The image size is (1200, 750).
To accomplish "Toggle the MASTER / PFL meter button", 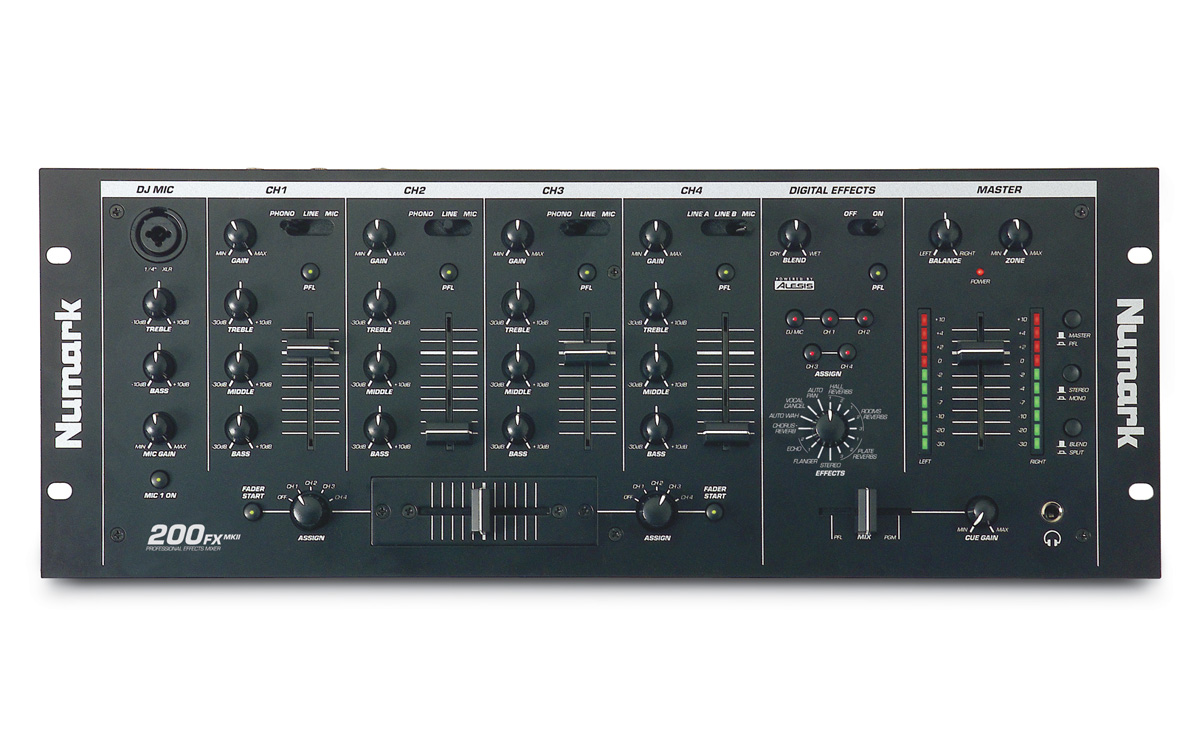I will click(1074, 319).
